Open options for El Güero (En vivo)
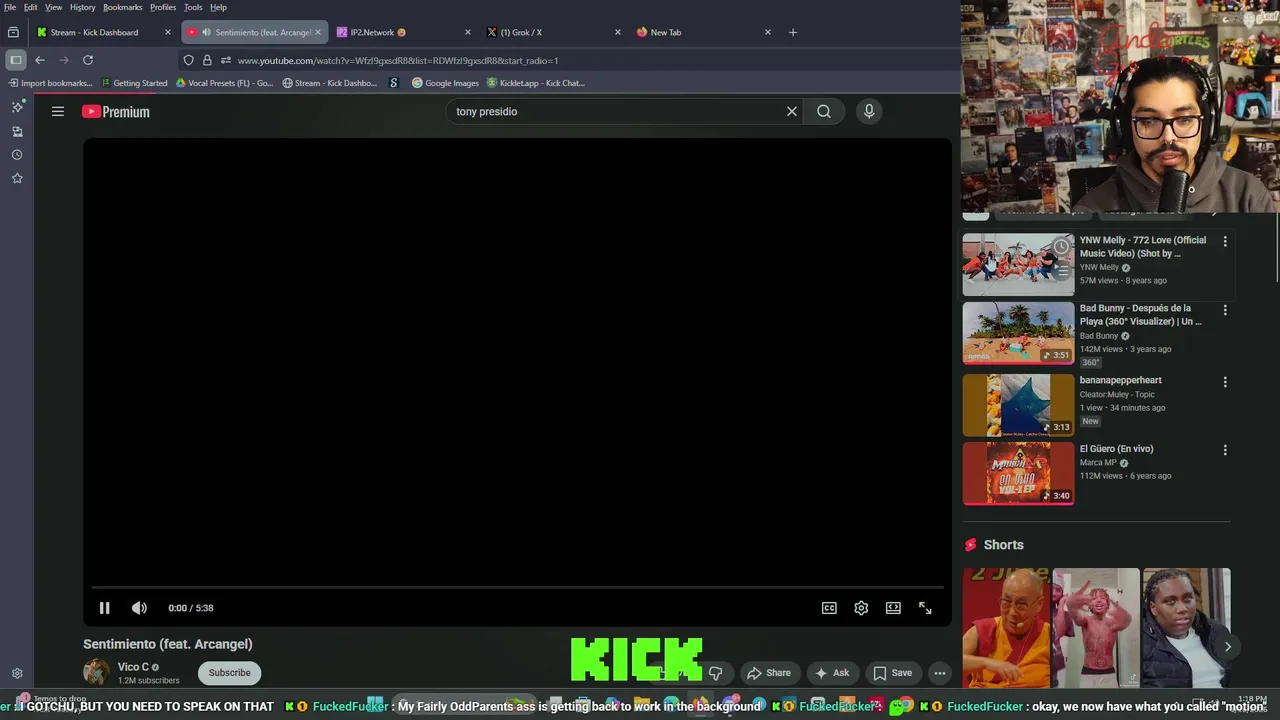 (1225, 450)
